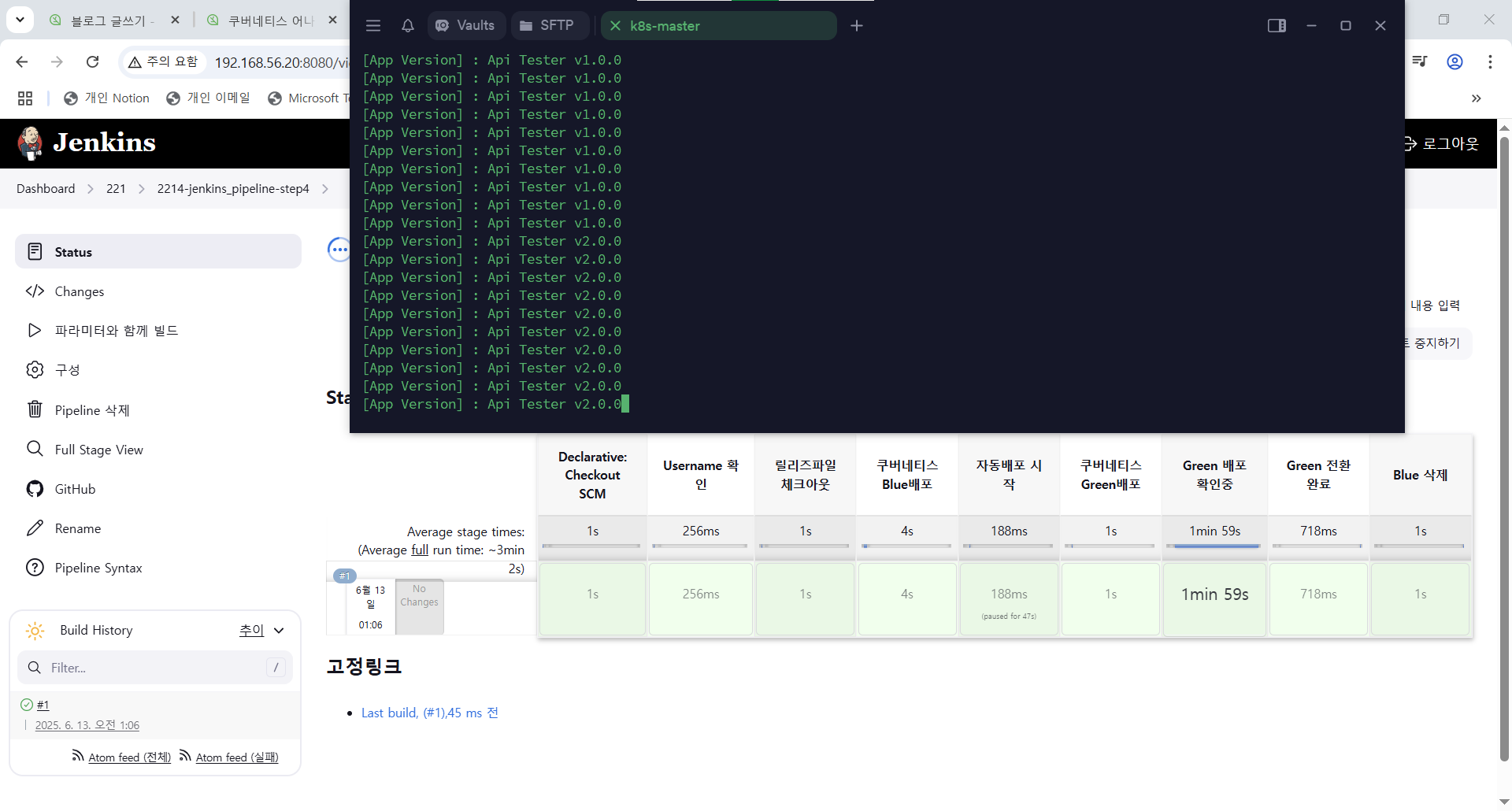Go forward in the browser
Image resolution: width=1512 pixels, height=811 pixels.
coord(57,61)
